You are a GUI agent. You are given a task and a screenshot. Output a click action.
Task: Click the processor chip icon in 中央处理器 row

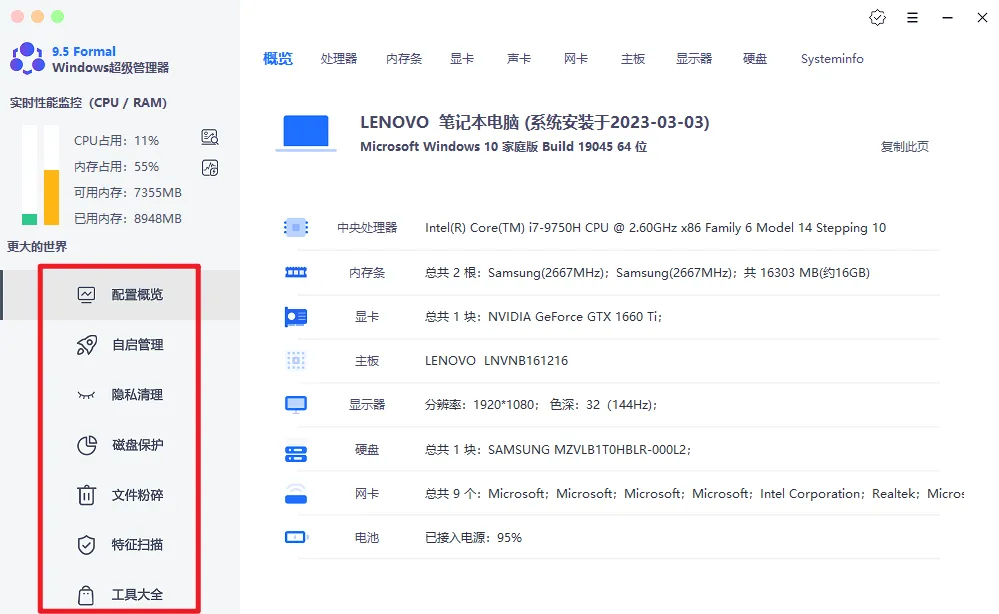coord(296,227)
